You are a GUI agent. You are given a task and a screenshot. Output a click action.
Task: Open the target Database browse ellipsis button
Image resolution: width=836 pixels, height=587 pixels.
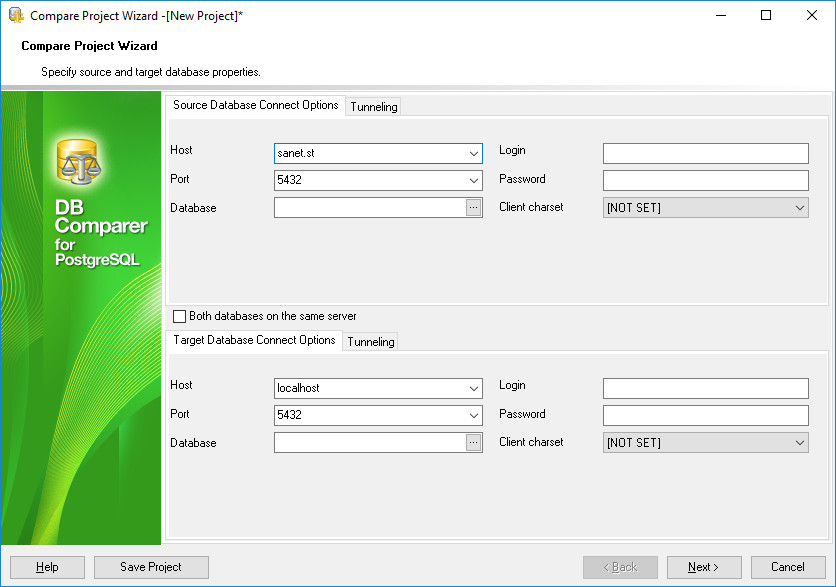pyautogui.click(x=473, y=443)
